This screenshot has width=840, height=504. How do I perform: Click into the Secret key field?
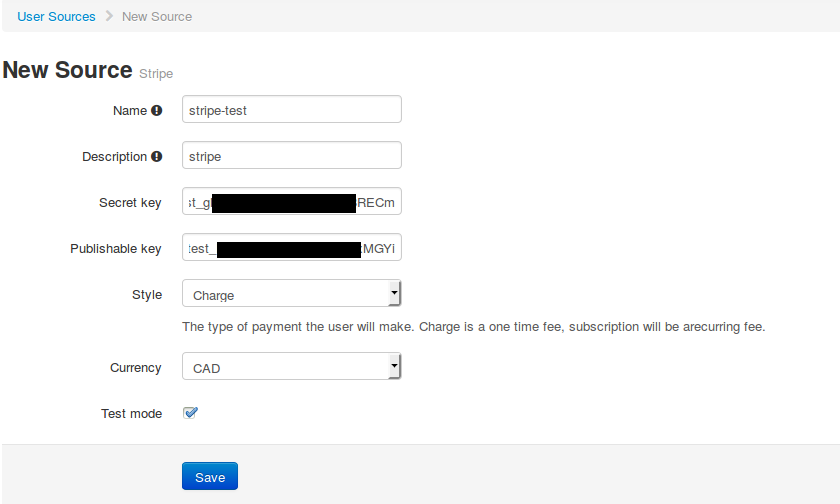tap(292, 201)
